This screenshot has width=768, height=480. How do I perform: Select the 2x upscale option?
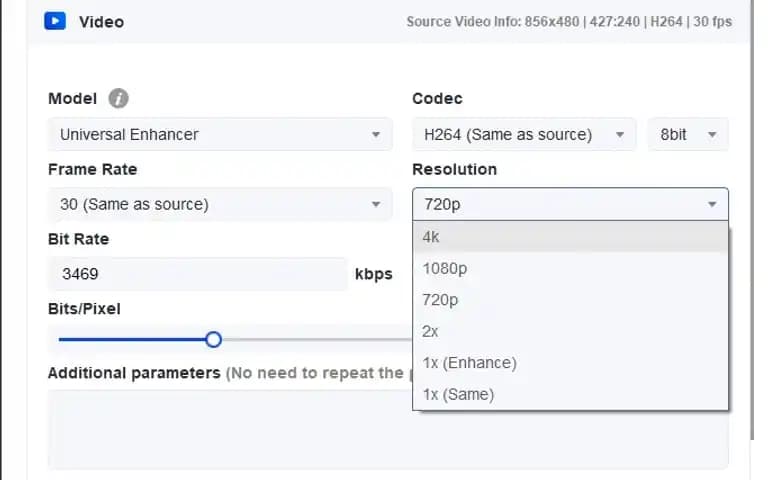570,332
